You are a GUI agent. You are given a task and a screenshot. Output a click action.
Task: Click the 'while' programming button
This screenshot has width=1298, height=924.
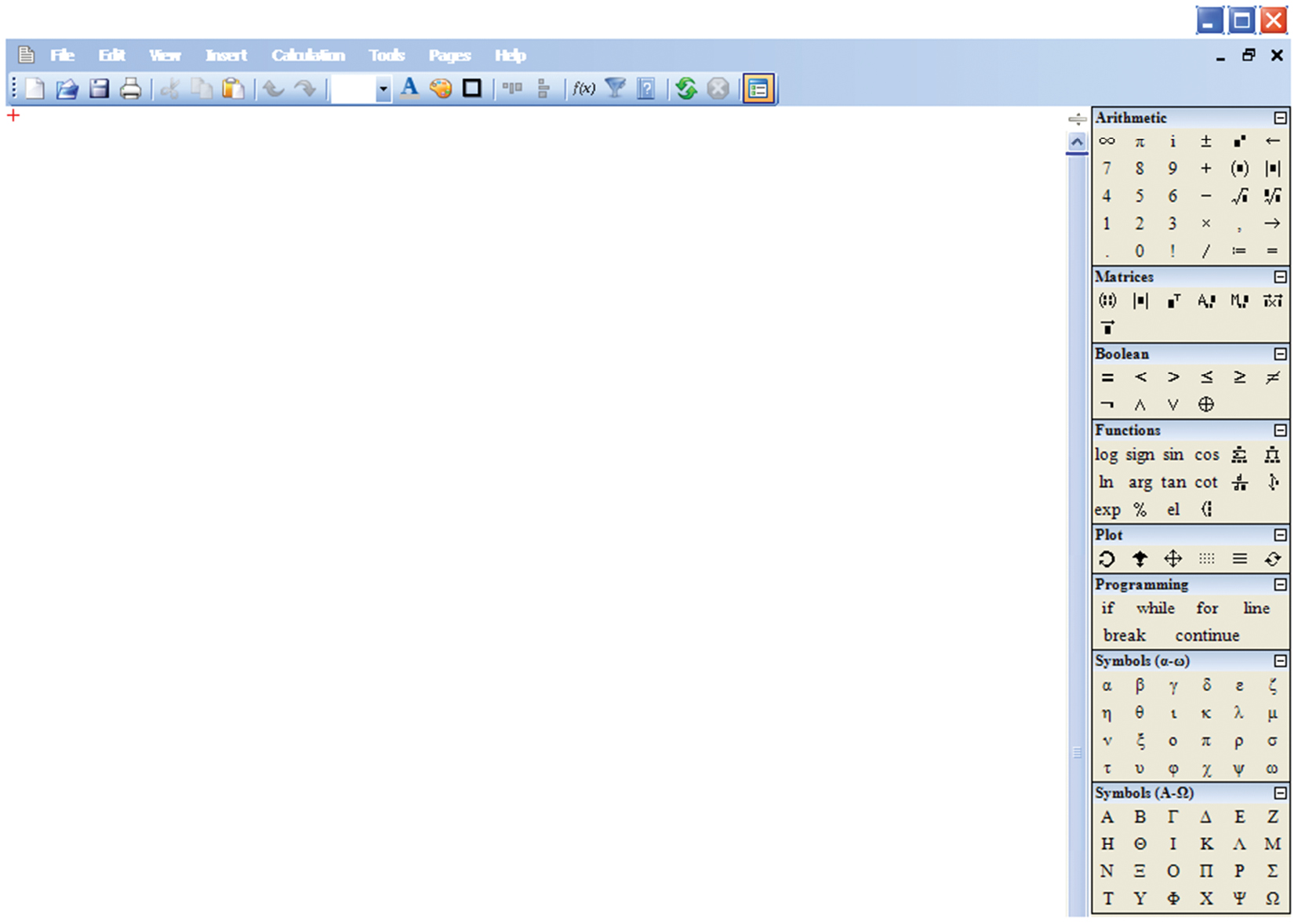click(x=1155, y=608)
